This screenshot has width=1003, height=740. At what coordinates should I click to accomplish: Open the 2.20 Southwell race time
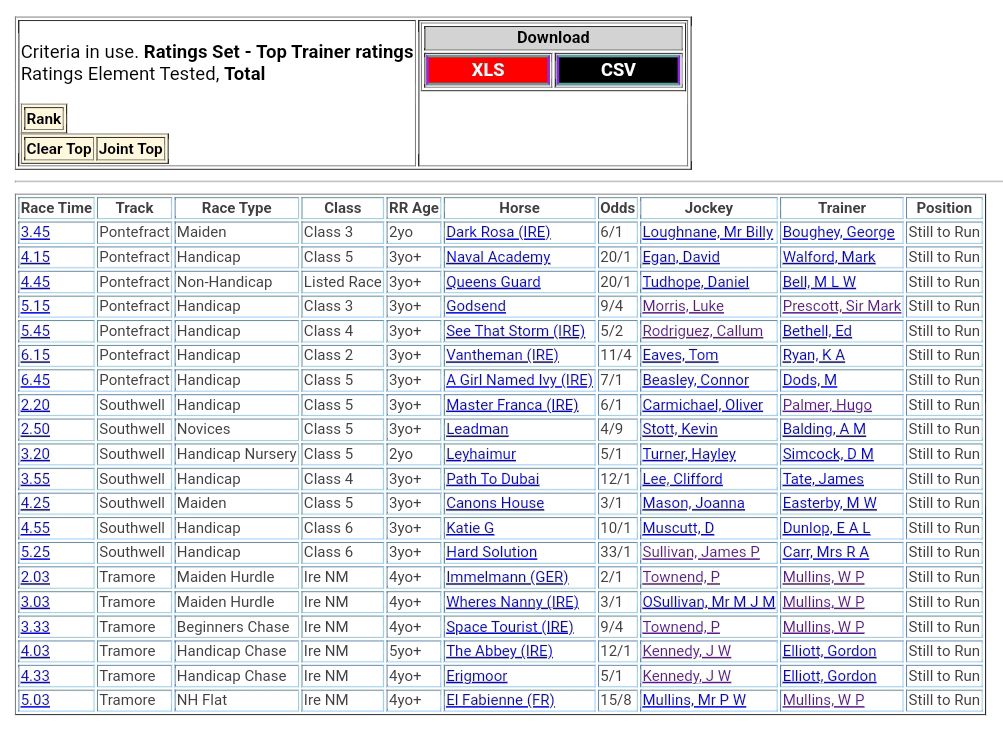[x=35, y=405]
